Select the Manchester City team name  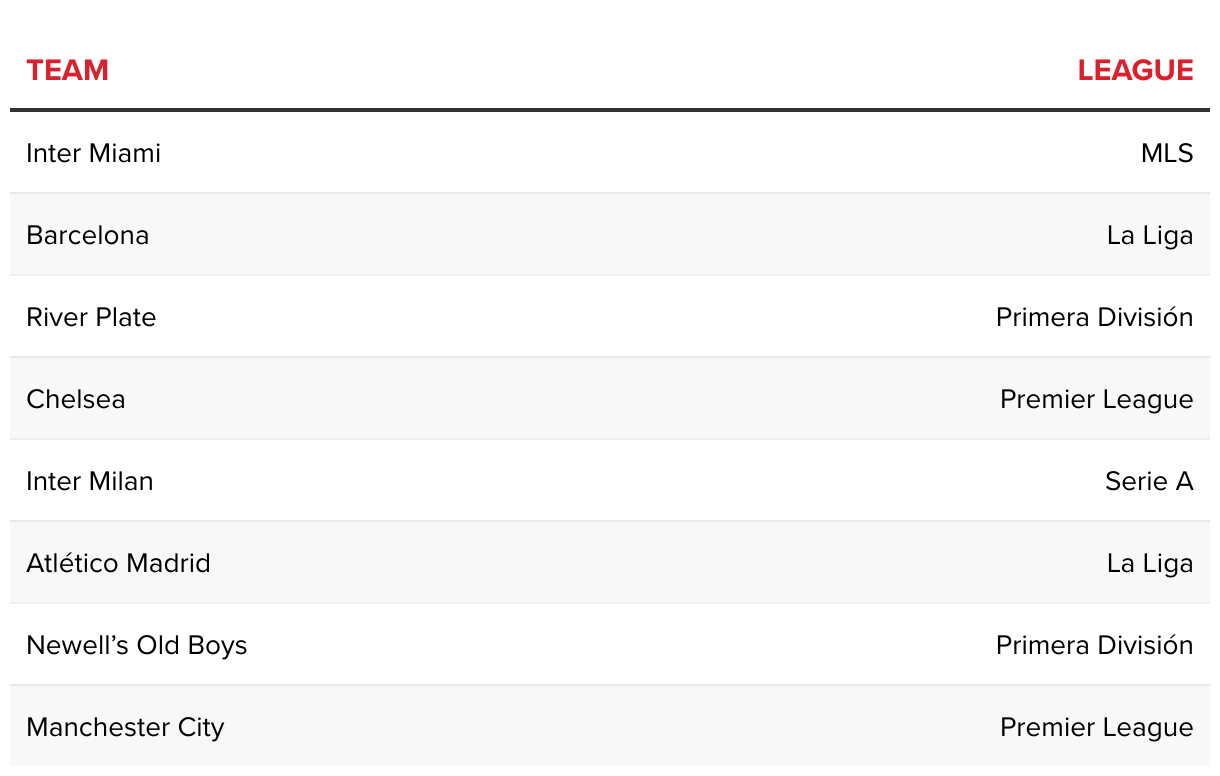[125, 727]
